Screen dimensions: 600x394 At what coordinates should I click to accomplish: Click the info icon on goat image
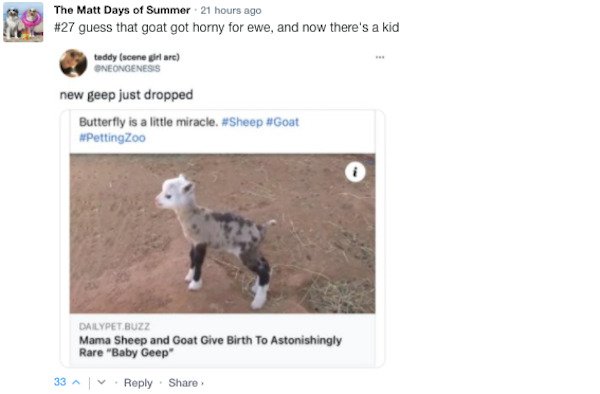pyautogui.click(x=355, y=172)
